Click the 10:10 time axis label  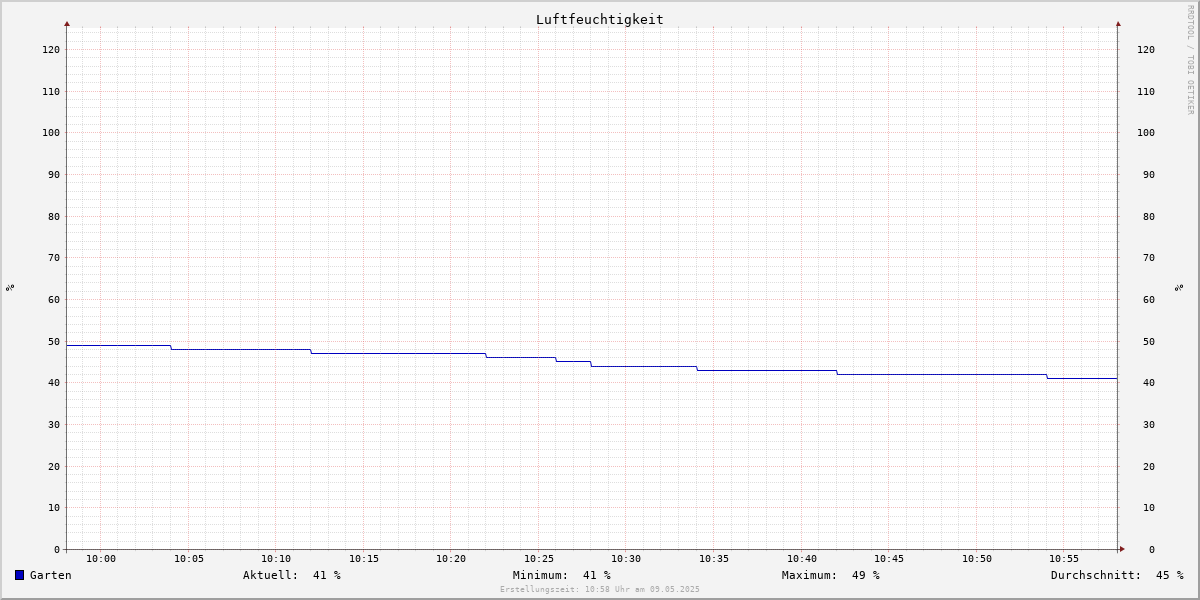pos(276,558)
